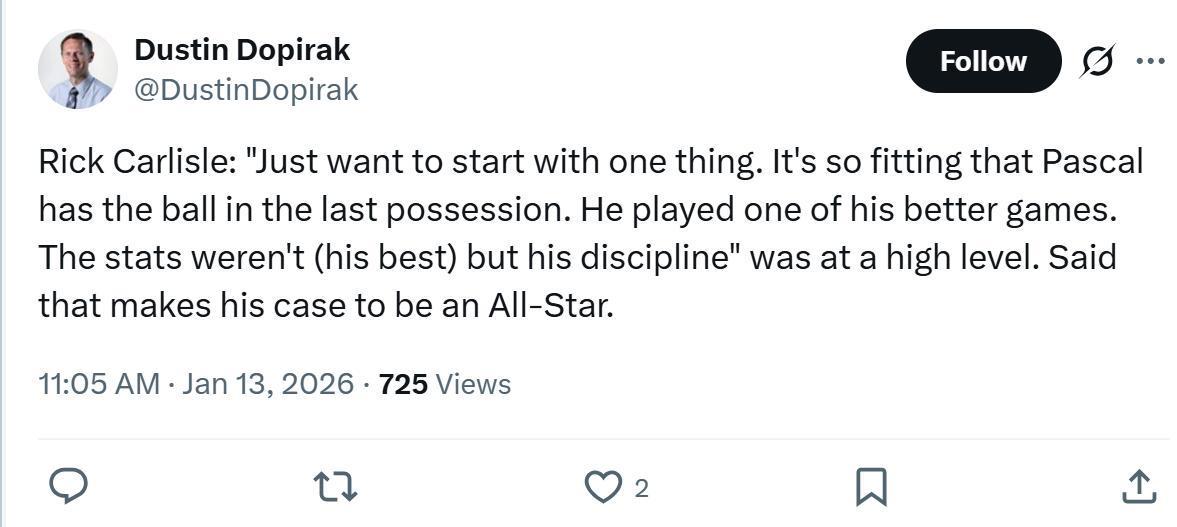
Task: View the 725 Views analytics count
Action: click(x=445, y=384)
